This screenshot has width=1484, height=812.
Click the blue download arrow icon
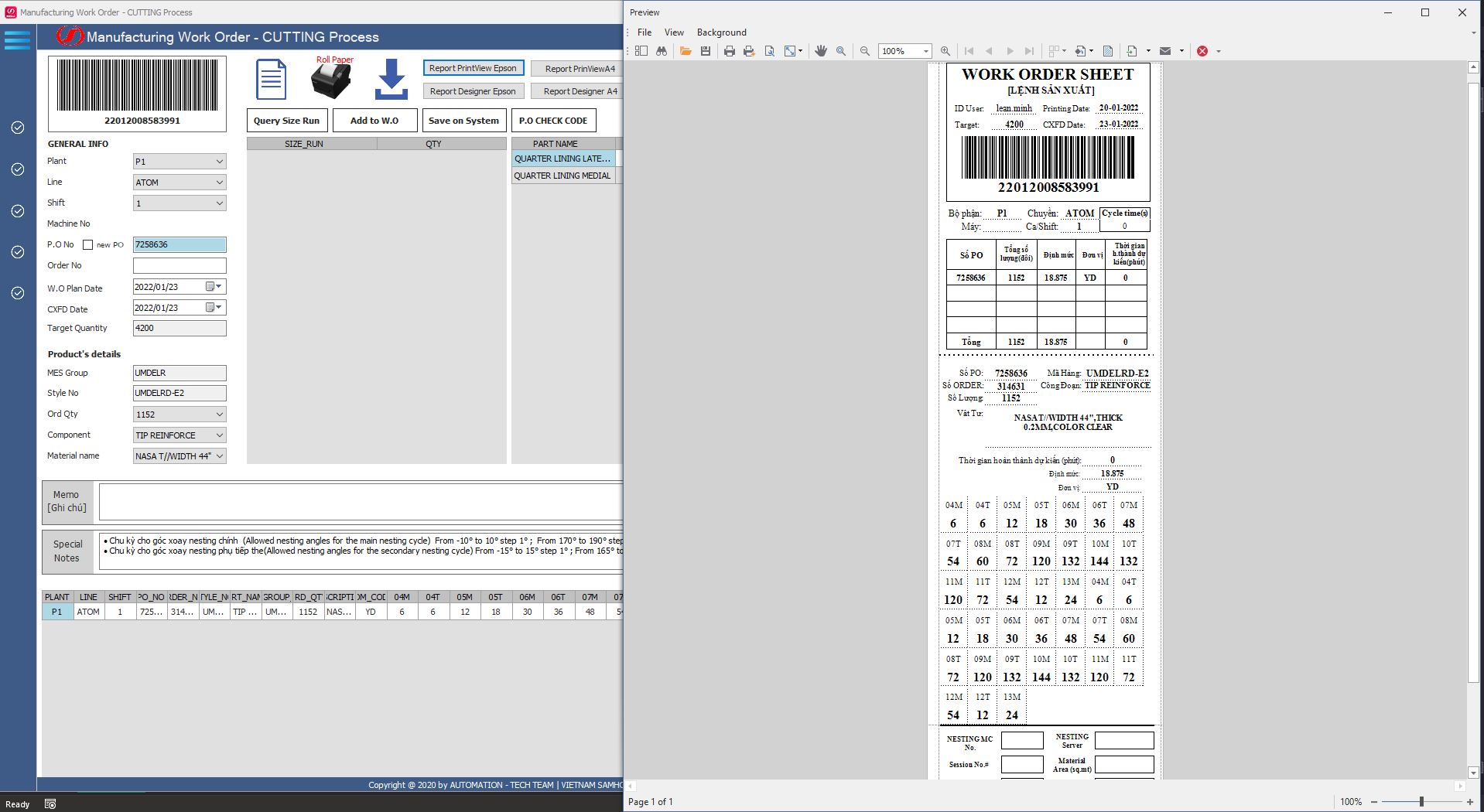[x=391, y=80]
